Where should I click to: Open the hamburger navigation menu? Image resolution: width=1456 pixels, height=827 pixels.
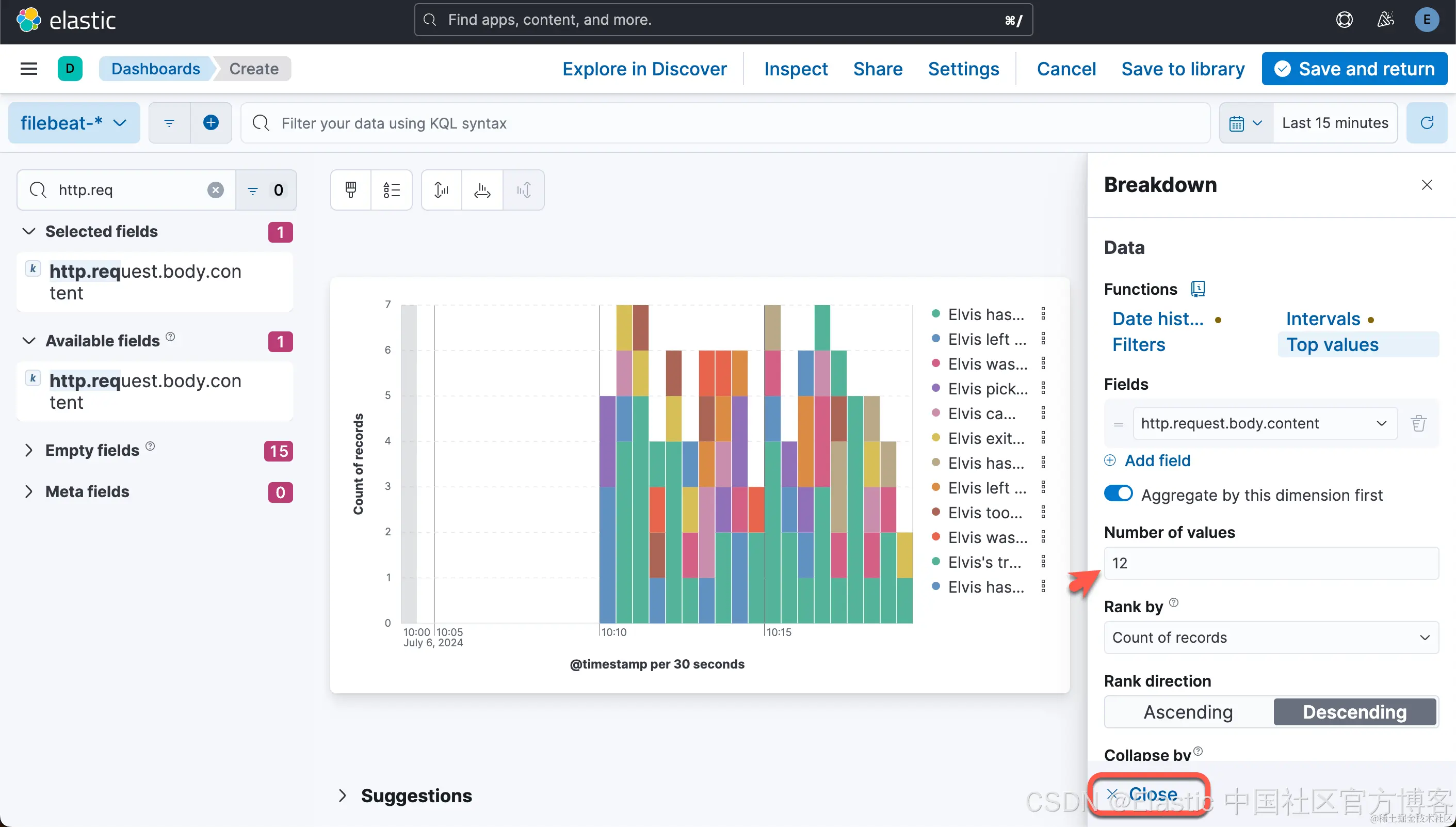[29, 69]
